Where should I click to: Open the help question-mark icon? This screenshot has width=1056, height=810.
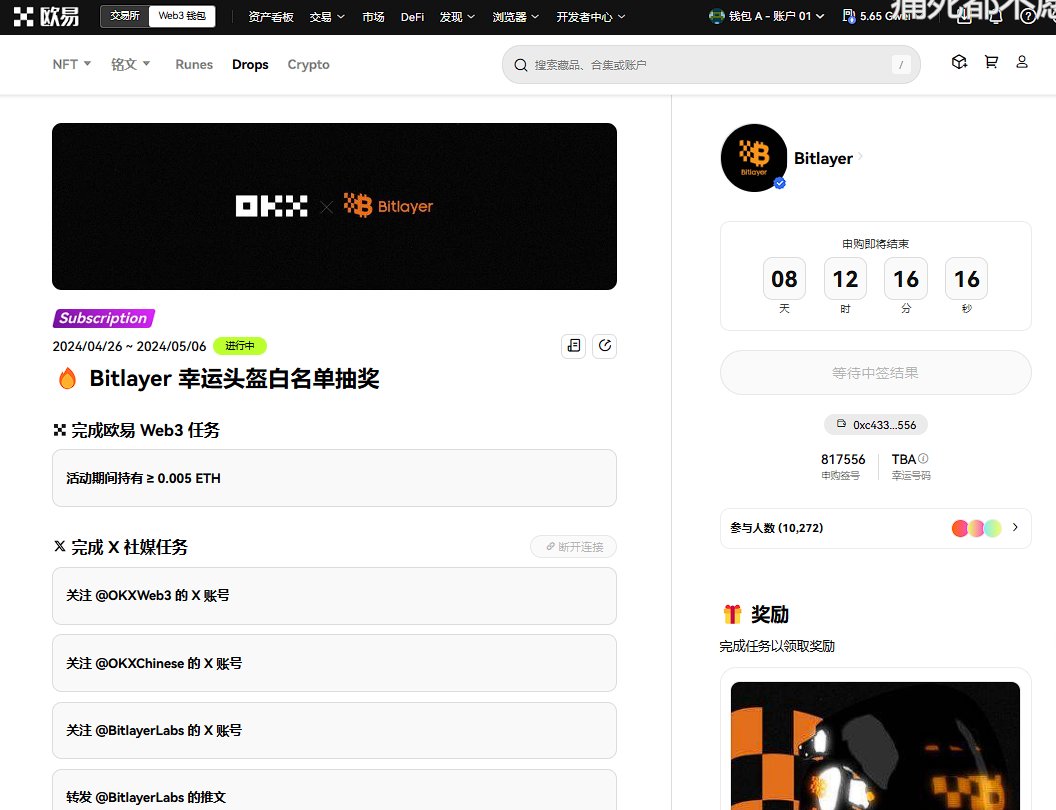(x=1028, y=16)
